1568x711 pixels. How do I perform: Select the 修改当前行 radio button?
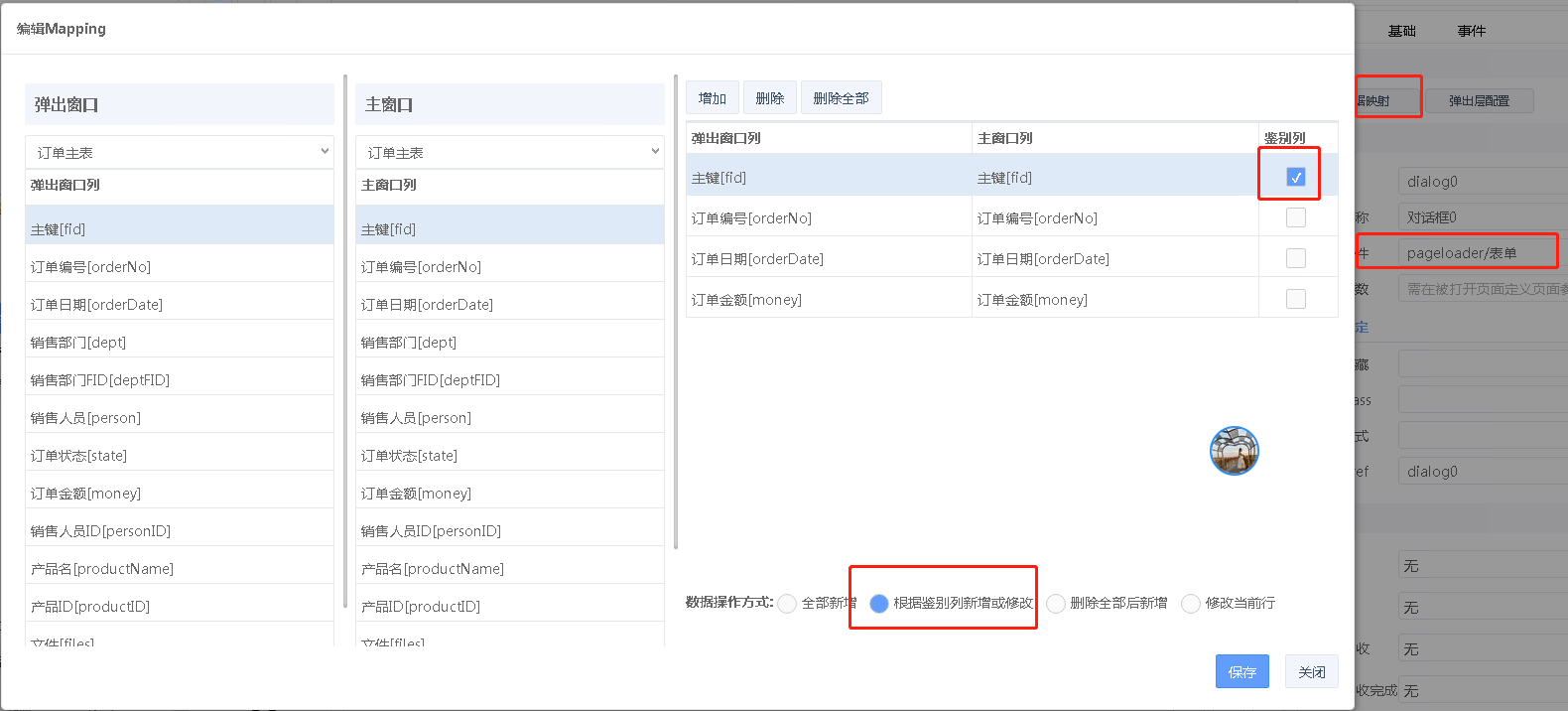click(1191, 604)
